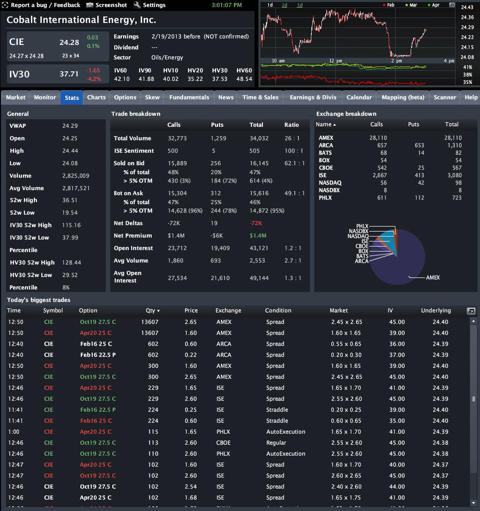
Task: Click the bug report icon
Action: click(5, 5)
